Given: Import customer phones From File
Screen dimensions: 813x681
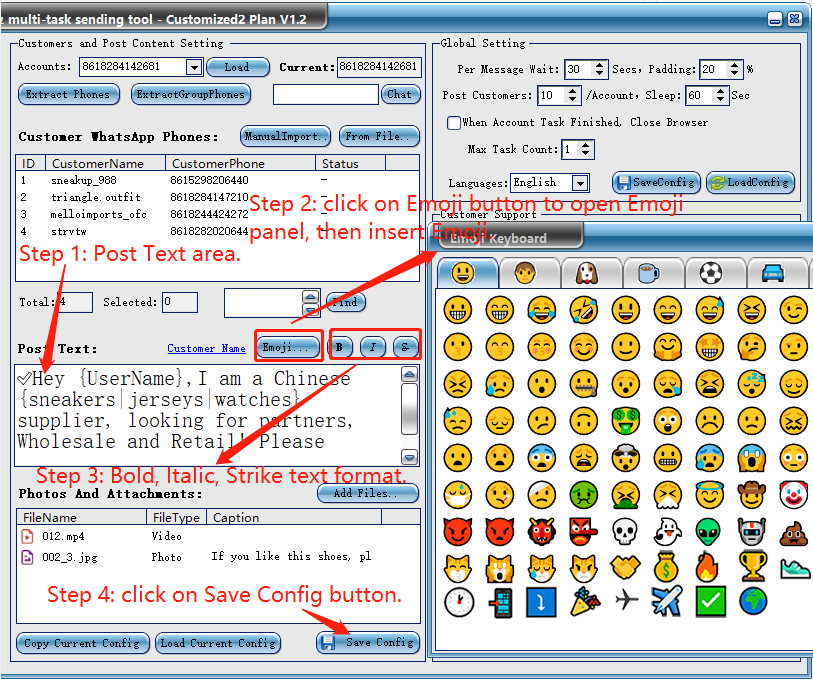Looking at the screenshot, I should (379, 136).
